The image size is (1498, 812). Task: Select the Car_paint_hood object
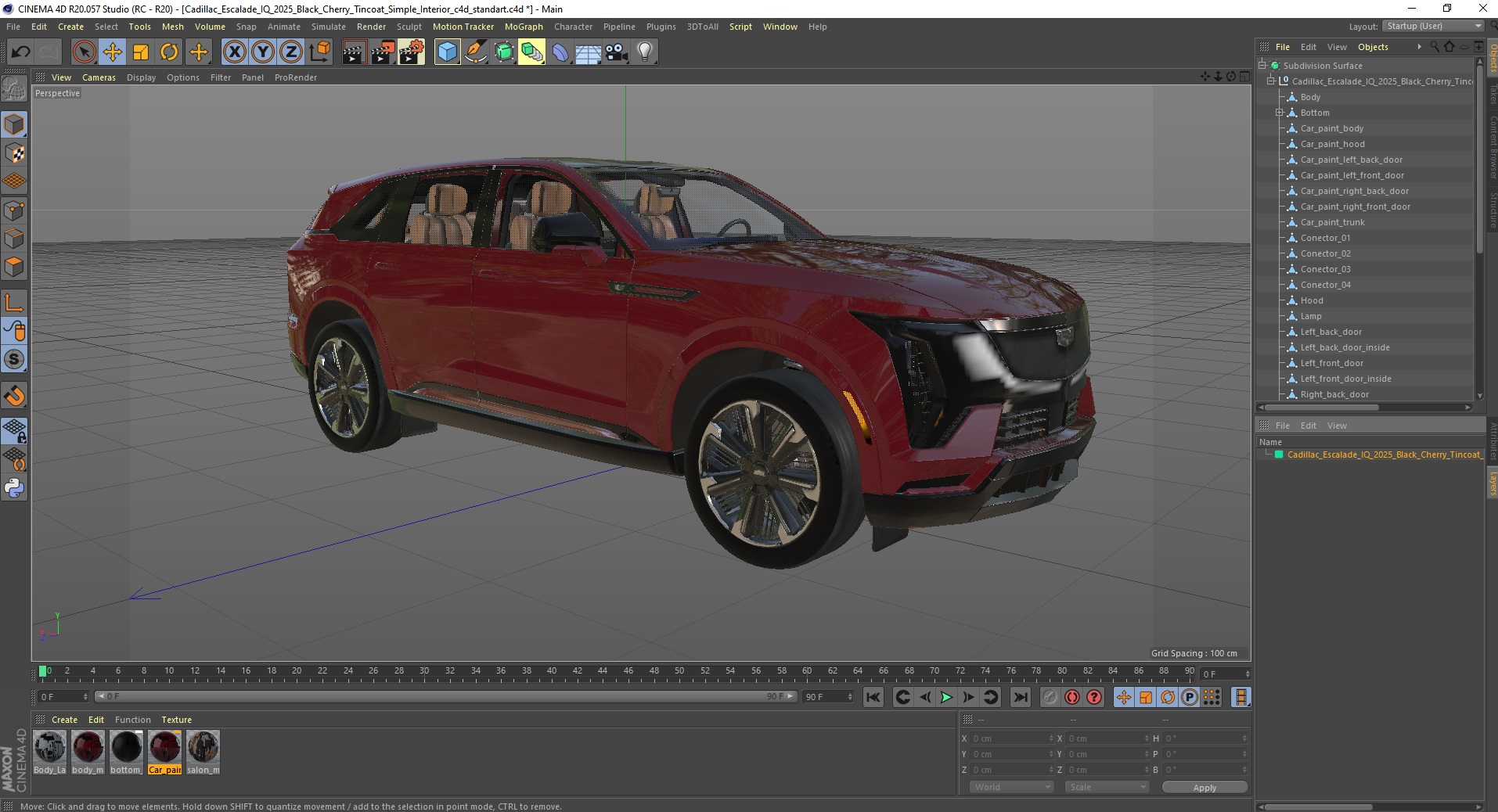pyautogui.click(x=1332, y=144)
